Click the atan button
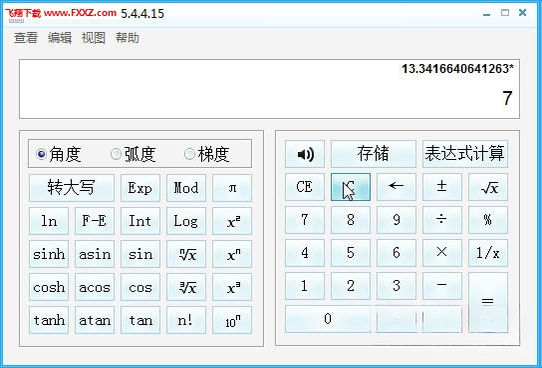 pos(94,320)
